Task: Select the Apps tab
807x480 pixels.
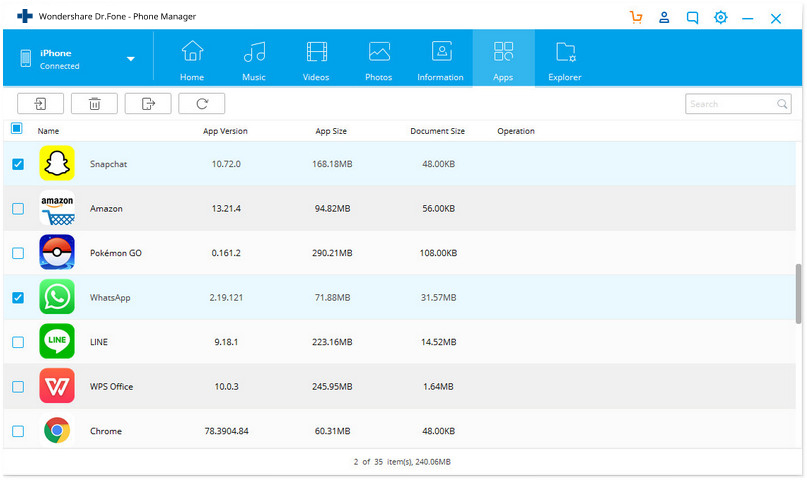Action: 503,59
